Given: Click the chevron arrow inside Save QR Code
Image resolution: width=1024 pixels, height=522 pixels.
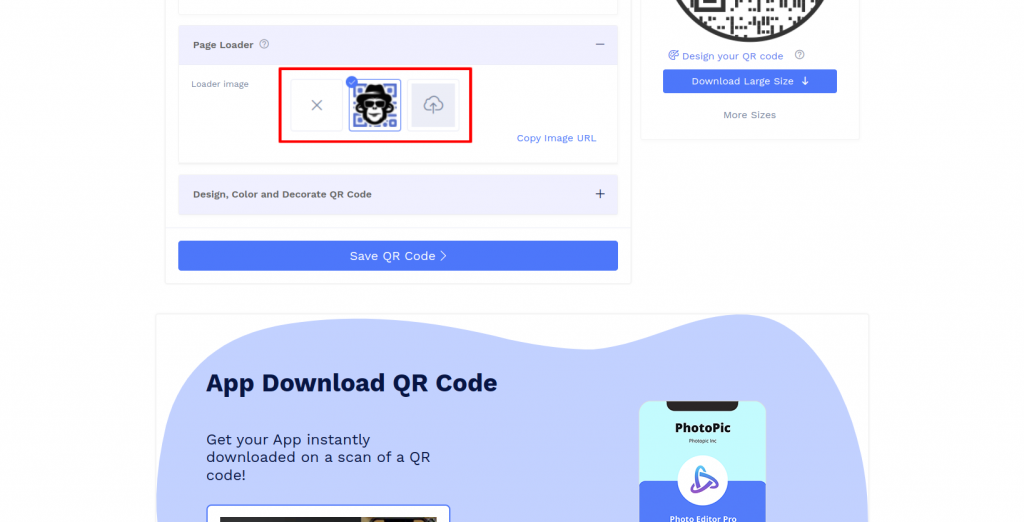Looking at the screenshot, I should coord(443,255).
